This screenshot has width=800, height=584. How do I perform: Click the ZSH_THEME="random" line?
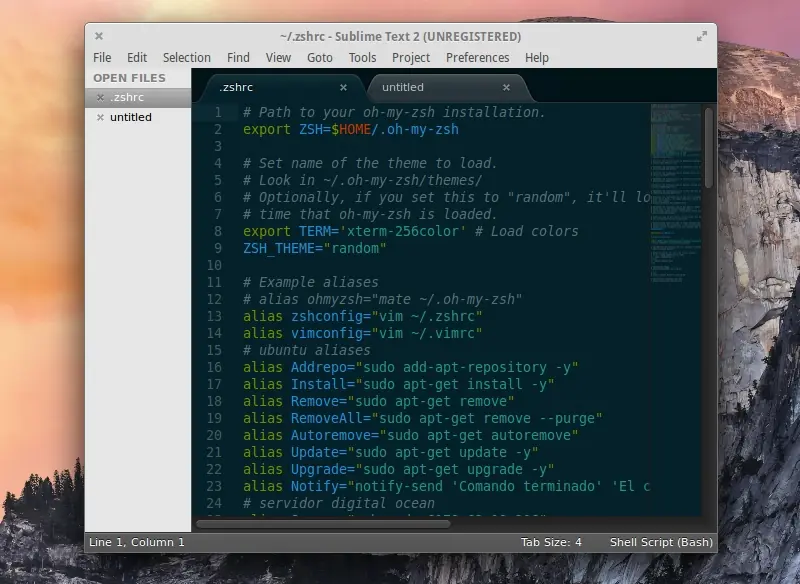pos(314,248)
